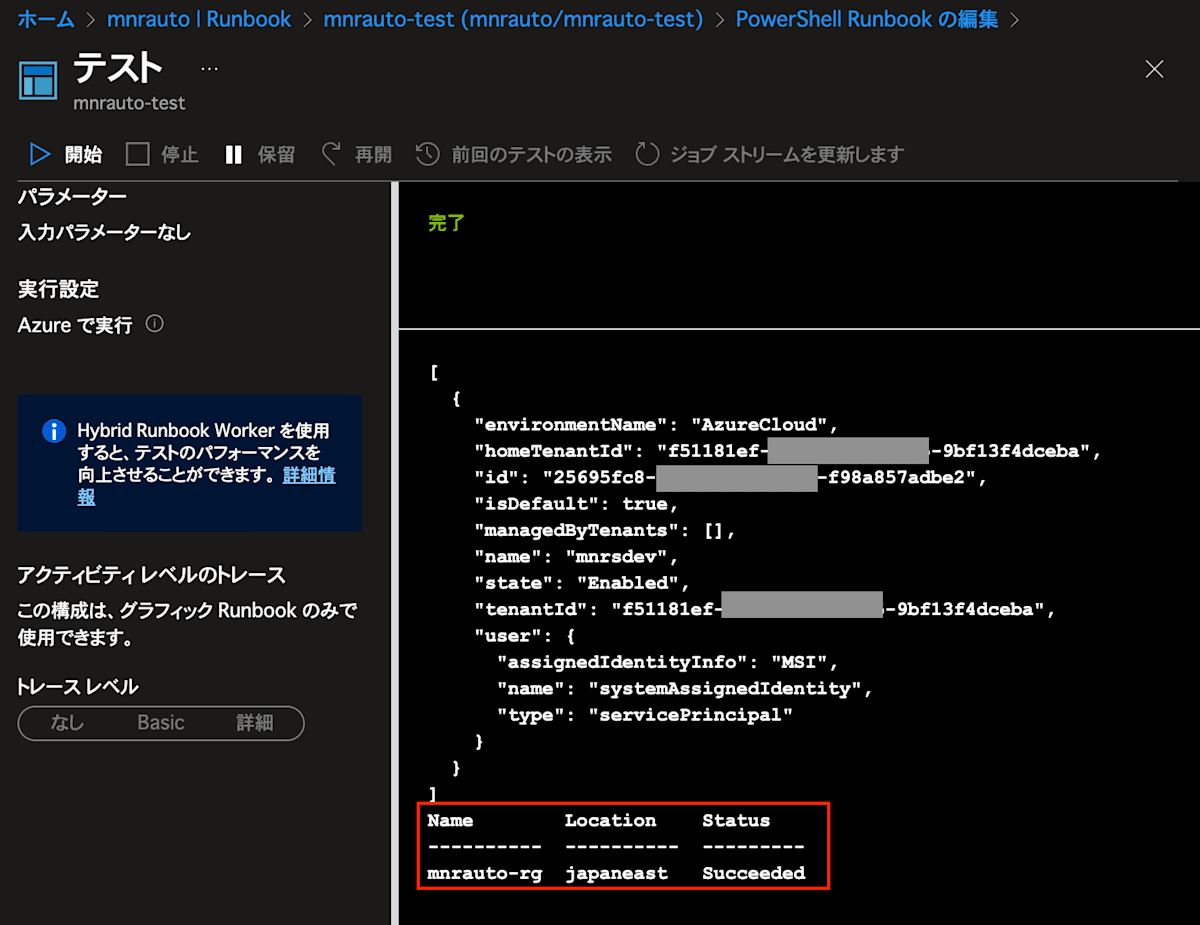Open 前回のテストの表示 via its clock icon
The height and width of the screenshot is (925, 1200).
pos(428,154)
